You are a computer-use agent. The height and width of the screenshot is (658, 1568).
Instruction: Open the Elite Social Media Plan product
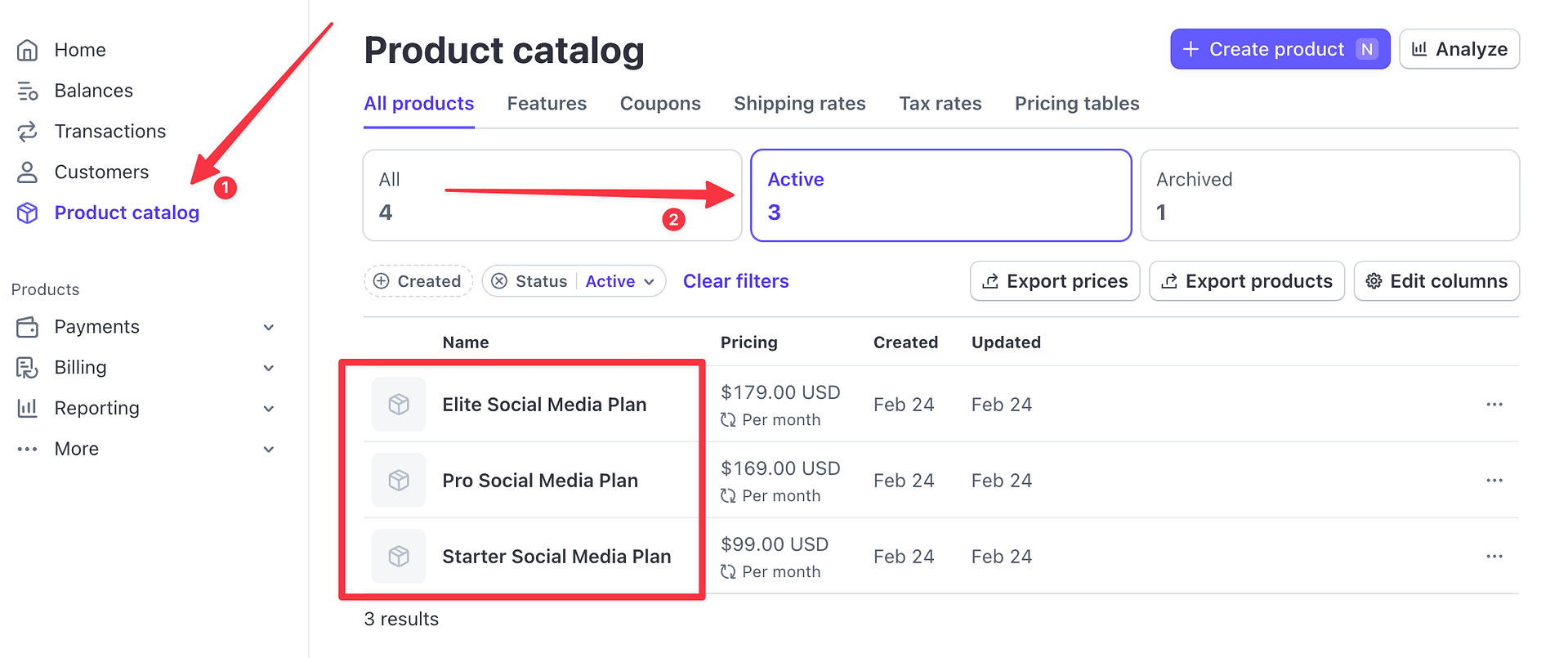(x=544, y=405)
